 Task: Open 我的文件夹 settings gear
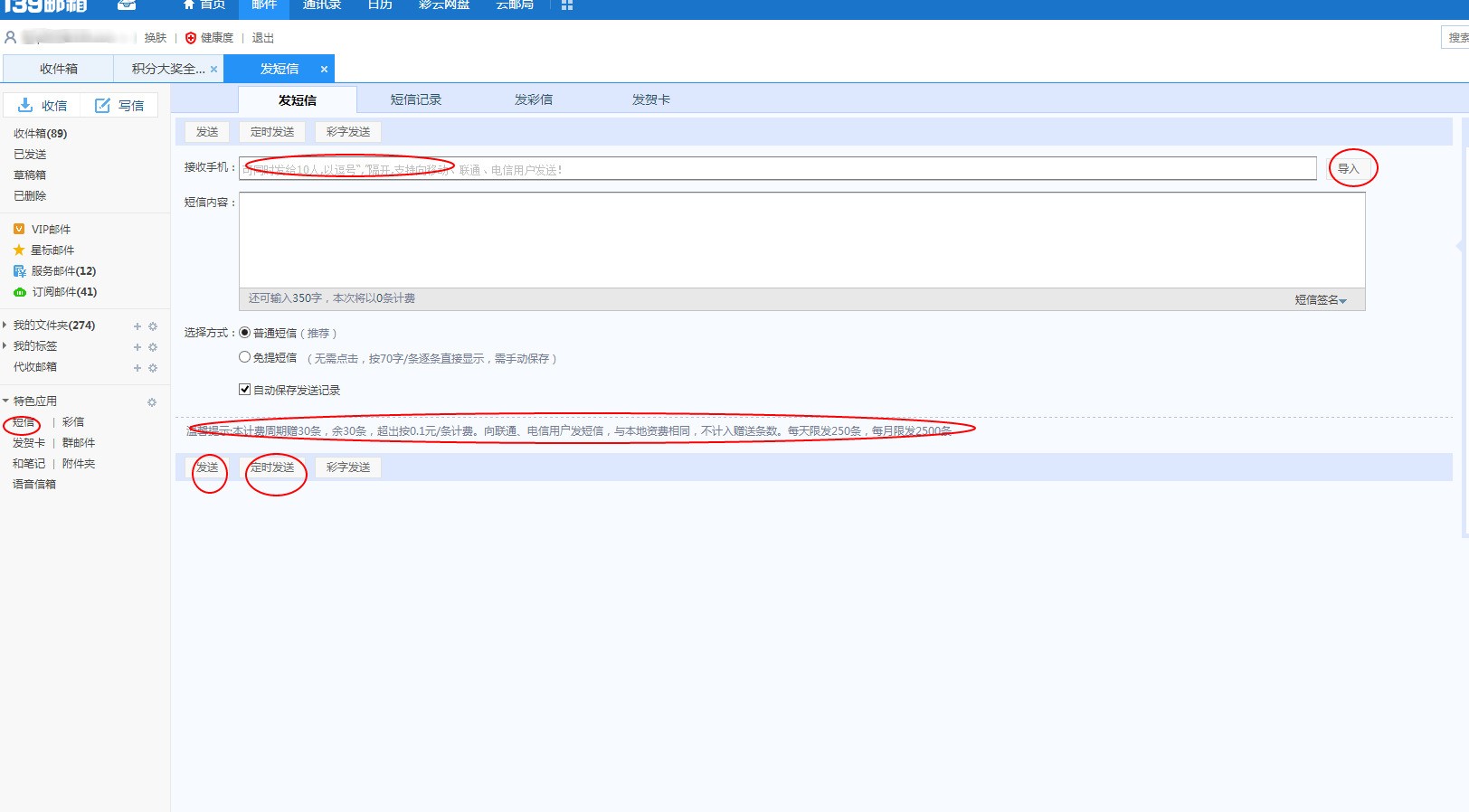(x=153, y=326)
